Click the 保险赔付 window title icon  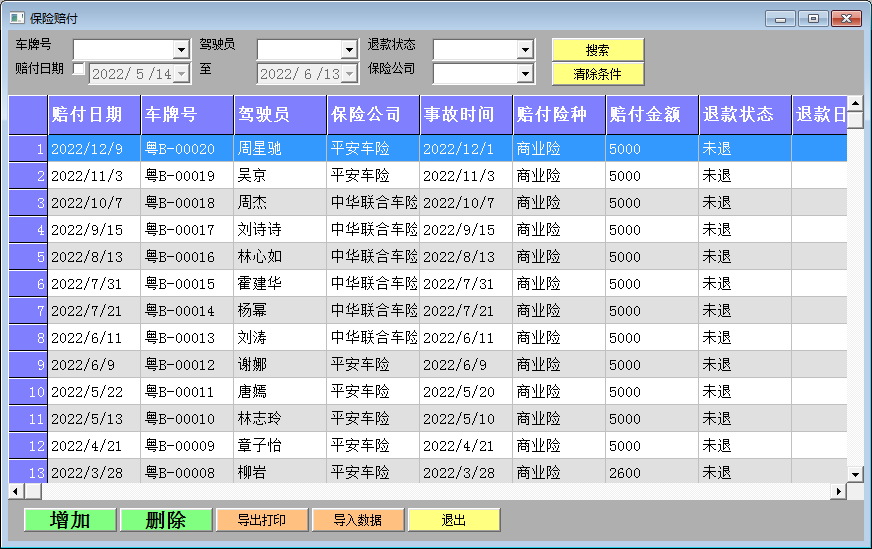17,18
